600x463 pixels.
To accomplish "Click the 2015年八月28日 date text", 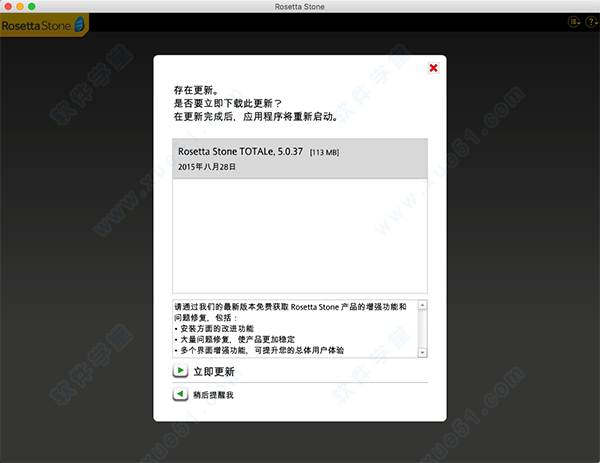I will point(207,167).
